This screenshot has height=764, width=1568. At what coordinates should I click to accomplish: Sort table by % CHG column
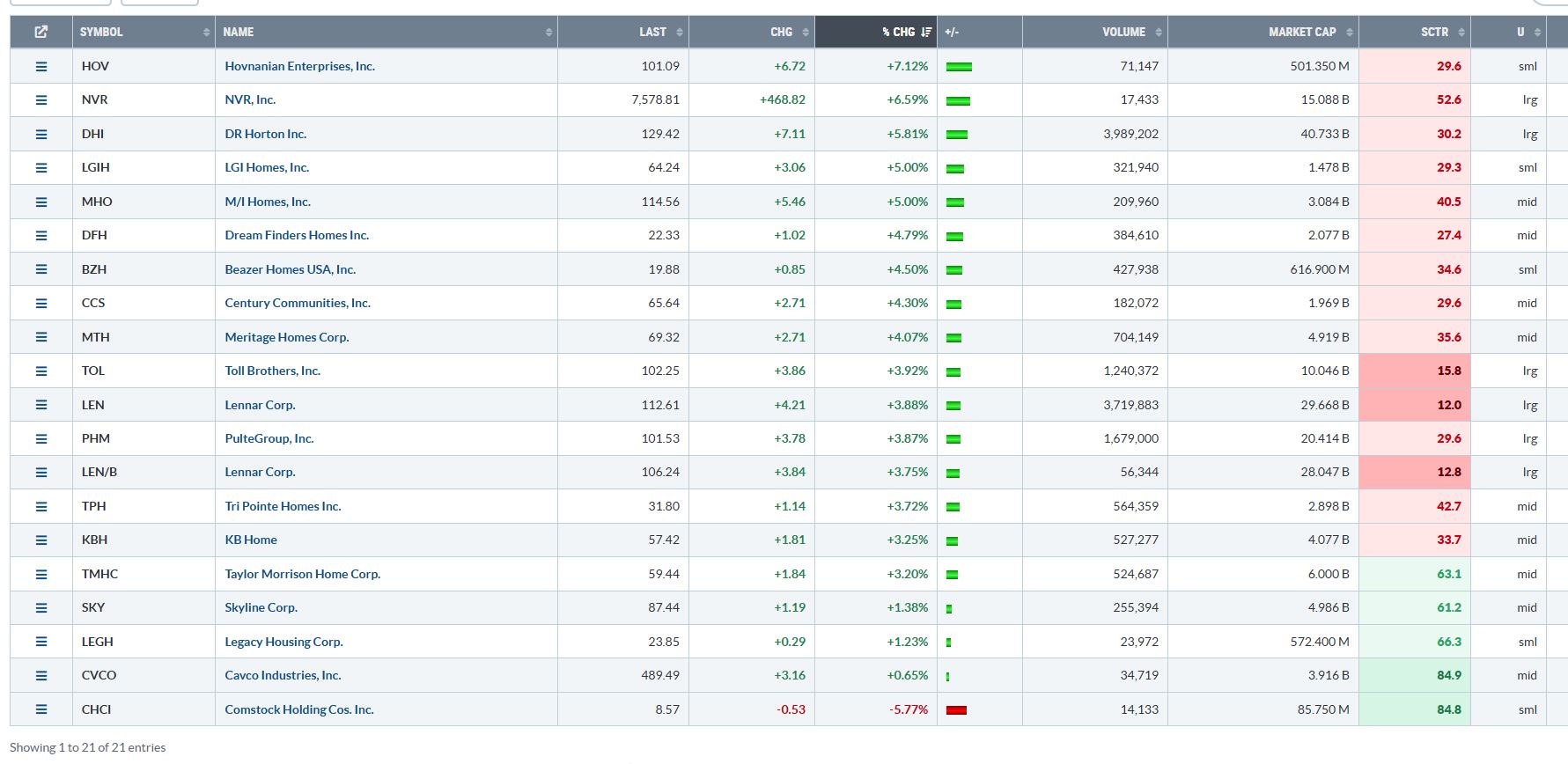[x=898, y=32]
